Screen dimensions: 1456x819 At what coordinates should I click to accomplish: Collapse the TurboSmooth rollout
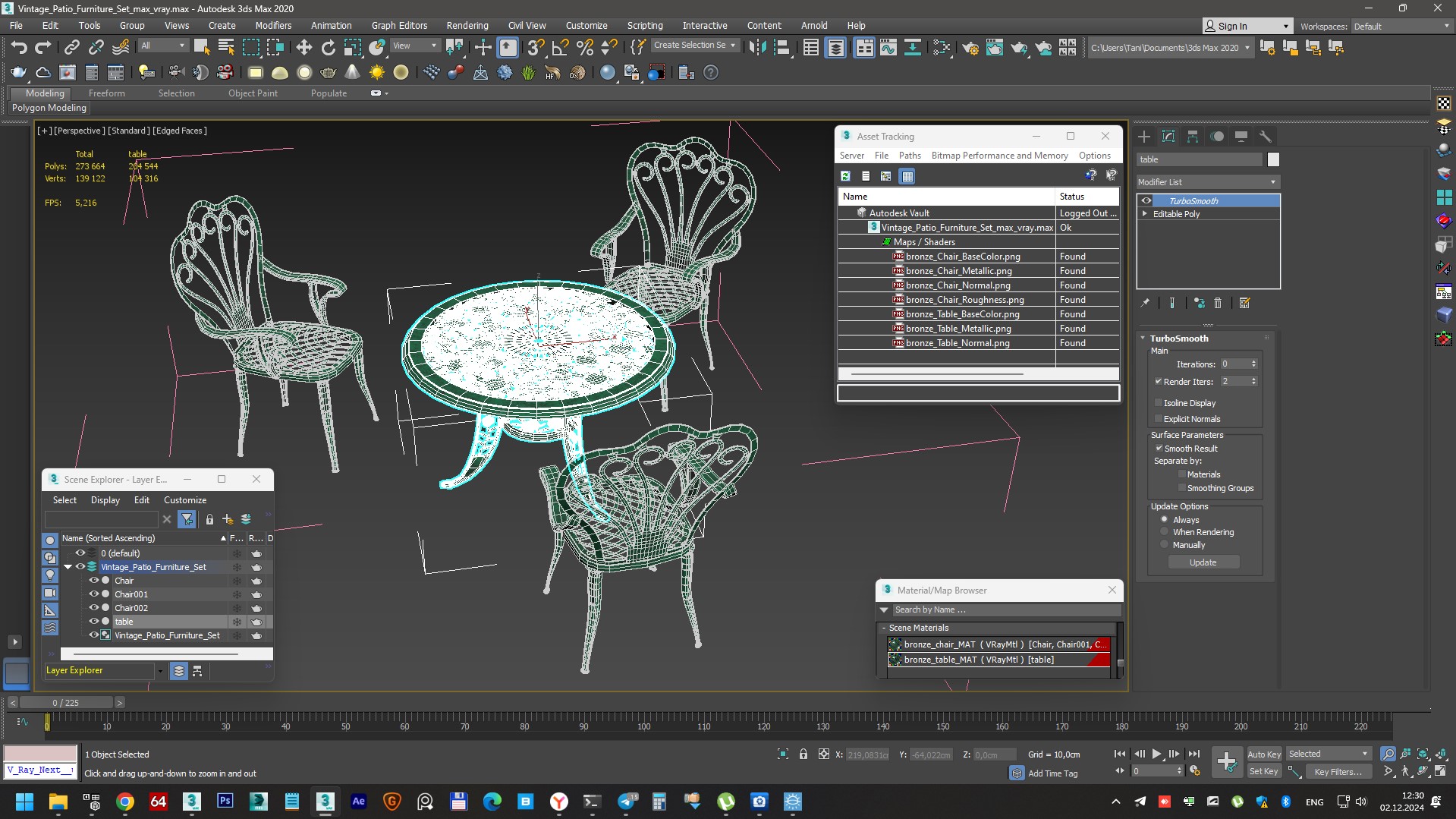coord(1143,339)
